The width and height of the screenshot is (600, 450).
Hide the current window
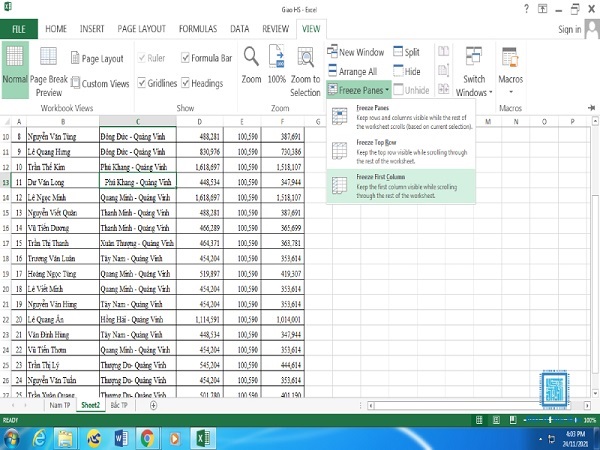tap(407, 72)
